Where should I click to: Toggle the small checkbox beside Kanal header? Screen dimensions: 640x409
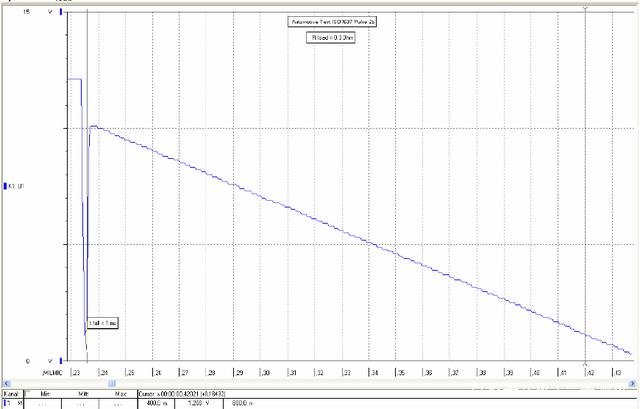click(27, 393)
